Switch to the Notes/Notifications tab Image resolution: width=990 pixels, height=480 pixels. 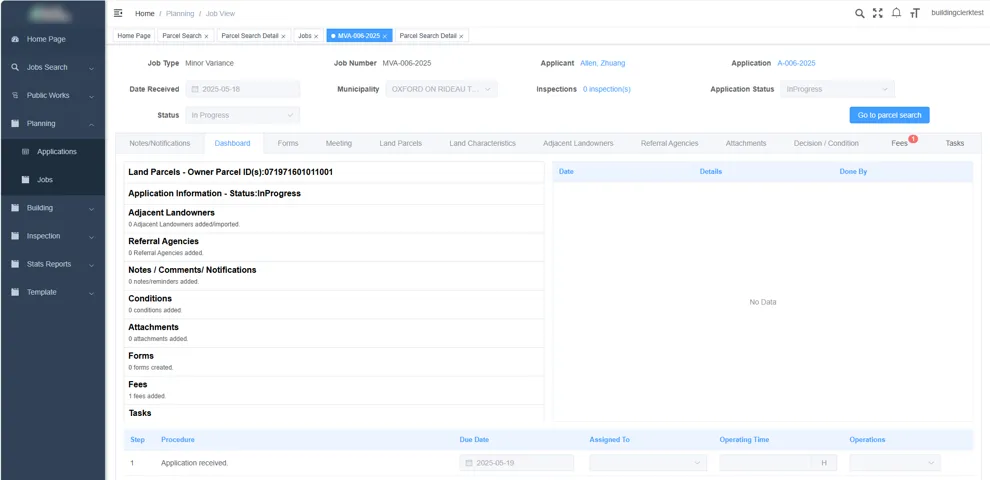point(160,143)
